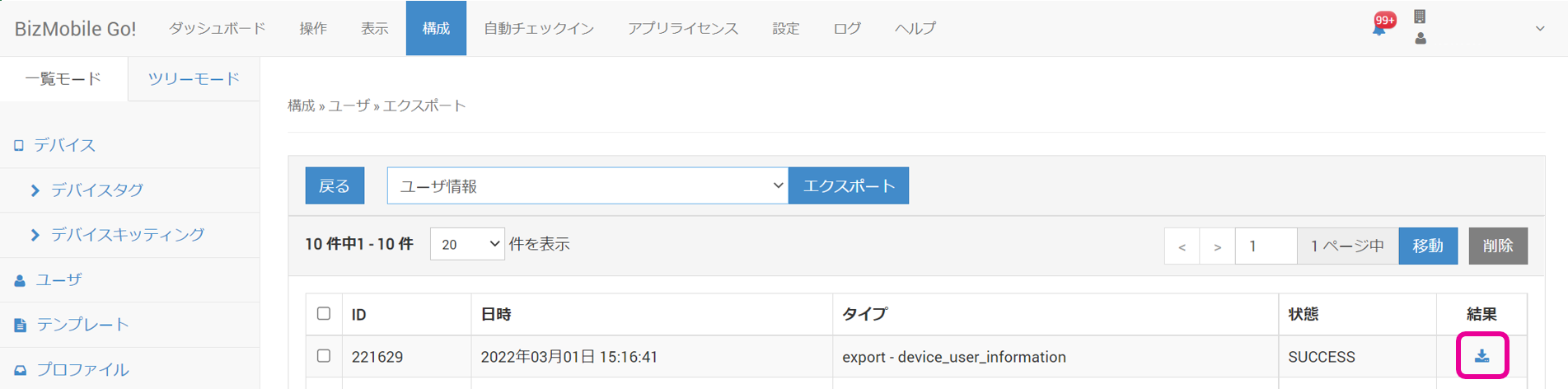The width and height of the screenshot is (1568, 389).
Task: Check the checkbox for row ID 221629
Action: click(324, 356)
